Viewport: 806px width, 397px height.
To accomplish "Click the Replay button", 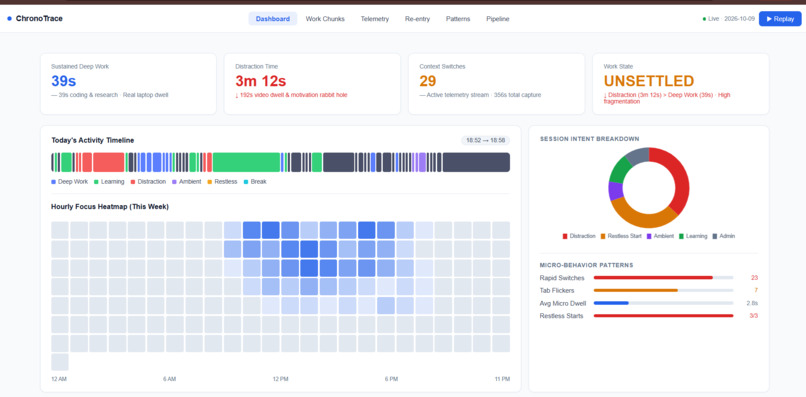I will coord(780,19).
